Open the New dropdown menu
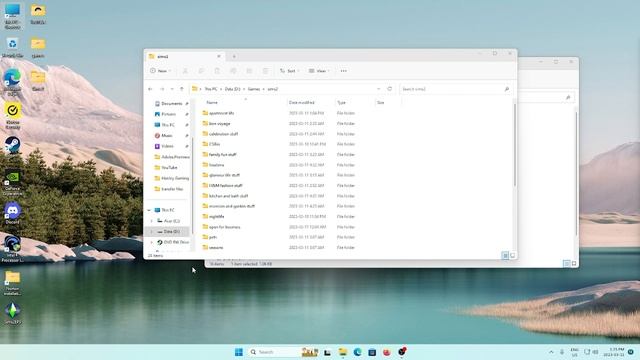Image resolution: width=640 pixels, height=360 pixels. pos(160,71)
